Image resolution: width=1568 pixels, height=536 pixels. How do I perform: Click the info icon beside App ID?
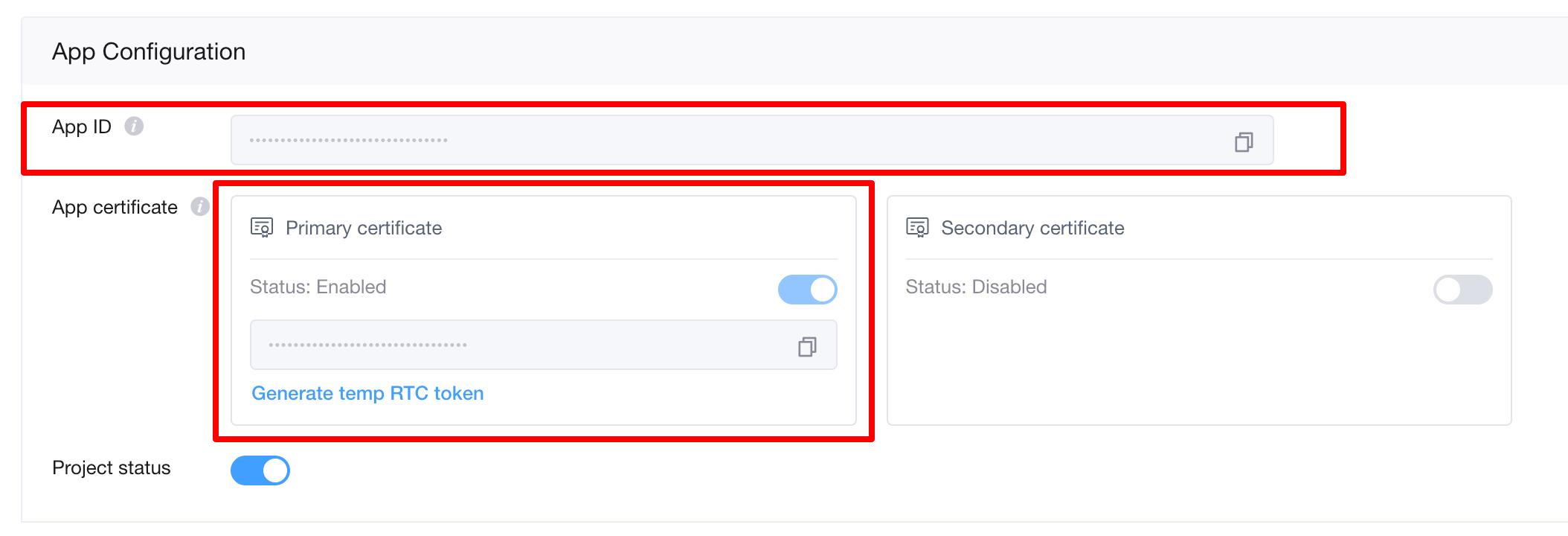pyautogui.click(x=134, y=127)
